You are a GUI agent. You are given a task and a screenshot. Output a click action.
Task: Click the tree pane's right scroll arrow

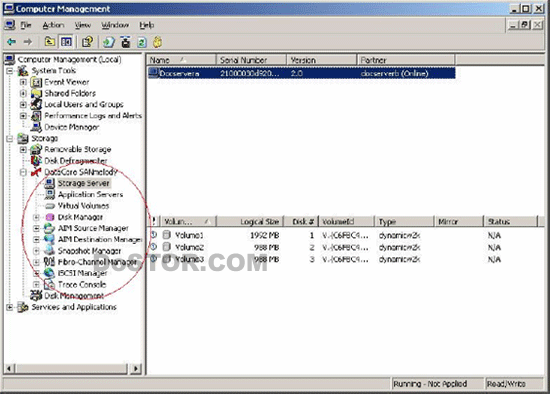click(135, 368)
